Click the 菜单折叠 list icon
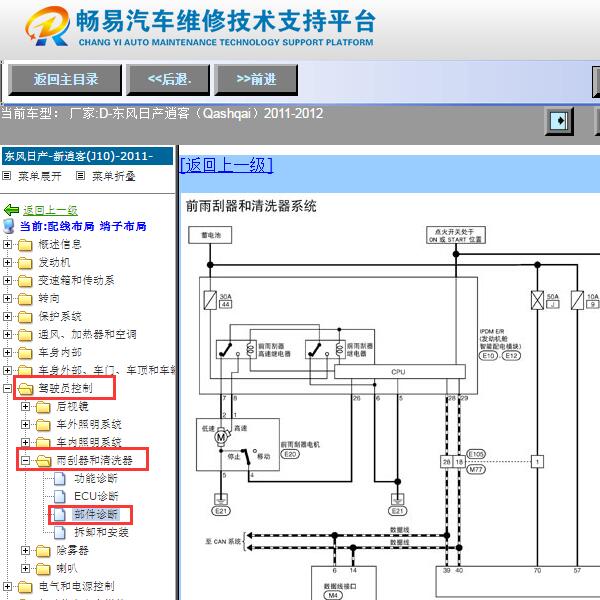The image size is (600, 600). coord(80,176)
